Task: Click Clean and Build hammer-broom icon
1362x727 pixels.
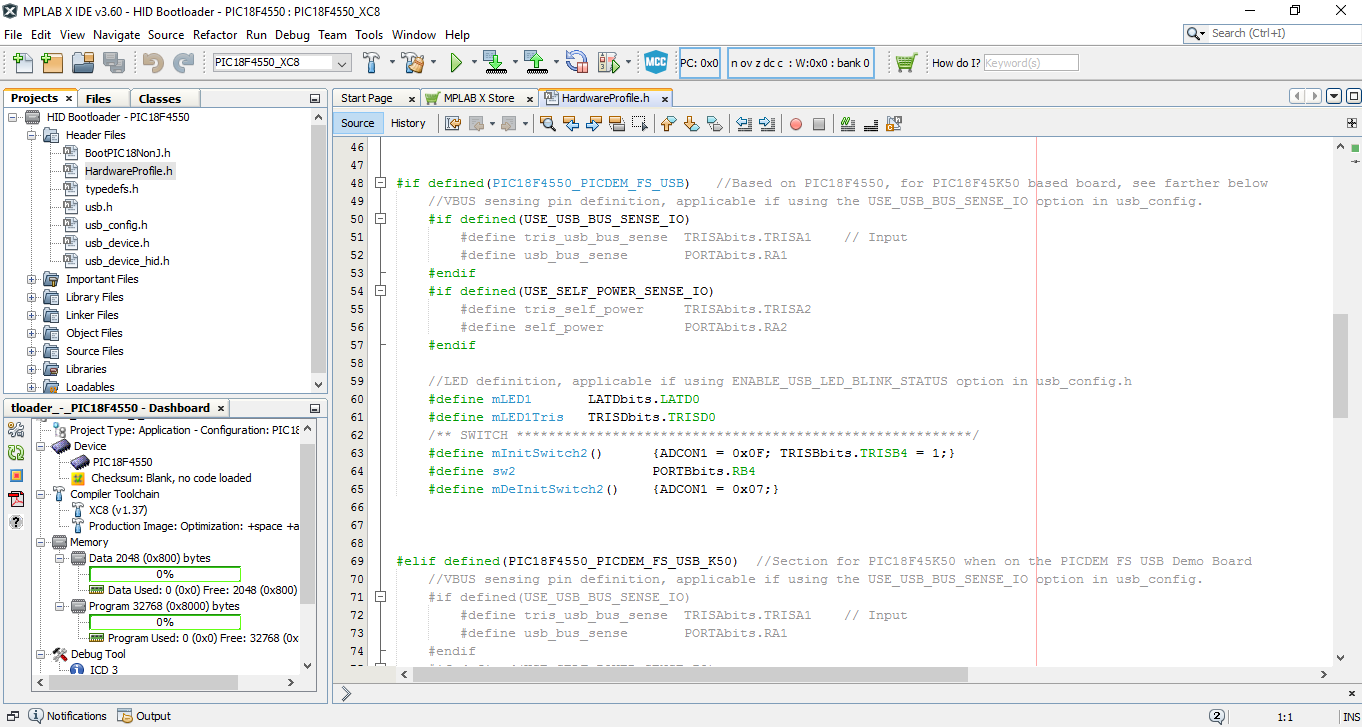Action: (x=413, y=63)
